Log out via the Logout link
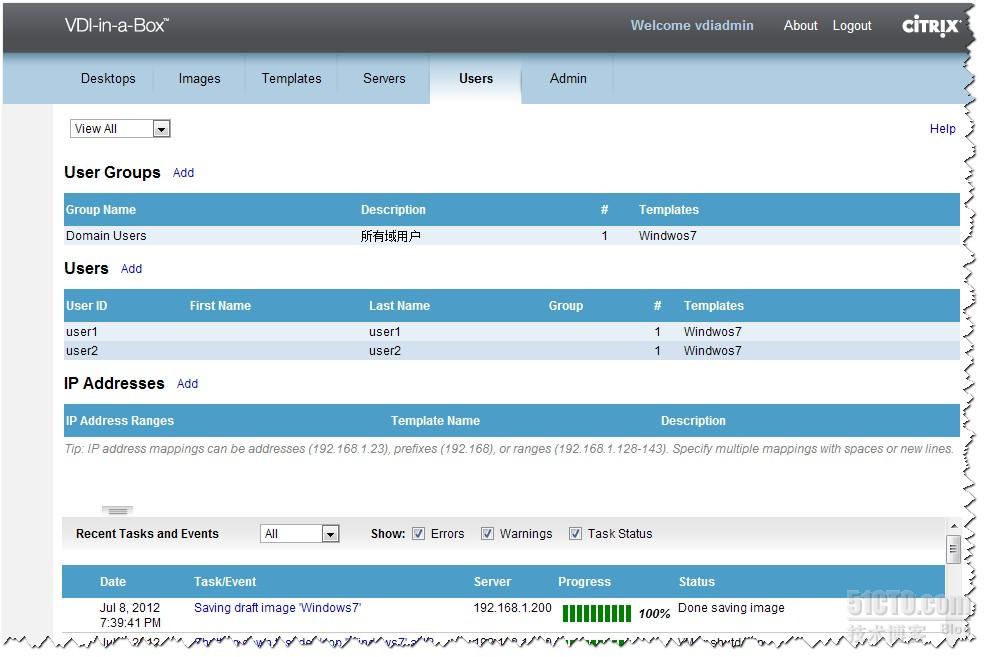 (852, 26)
